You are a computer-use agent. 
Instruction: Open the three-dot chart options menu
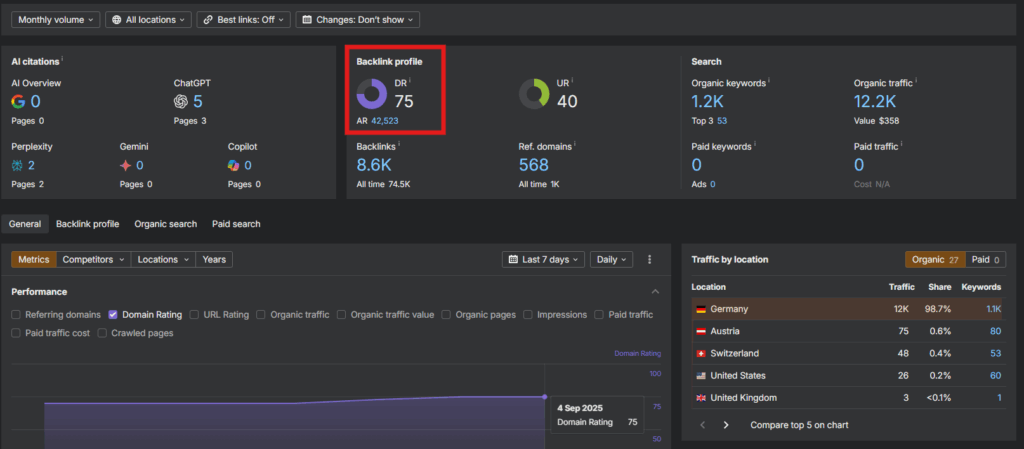pos(649,260)
